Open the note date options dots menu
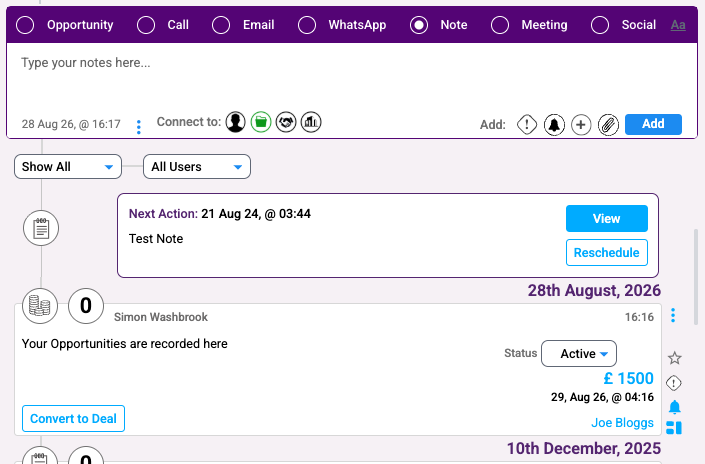The width and height of the screenshot is (705, 464). click(x=138, y=127)
